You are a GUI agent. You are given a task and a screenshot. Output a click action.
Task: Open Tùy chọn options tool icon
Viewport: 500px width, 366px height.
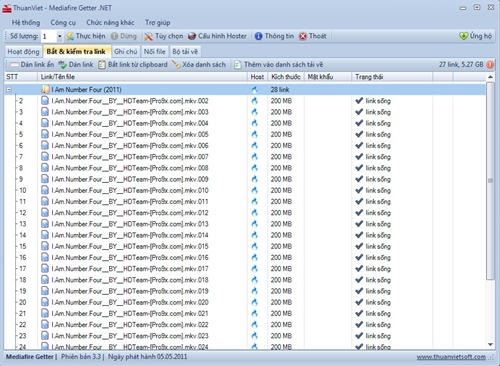148,36
